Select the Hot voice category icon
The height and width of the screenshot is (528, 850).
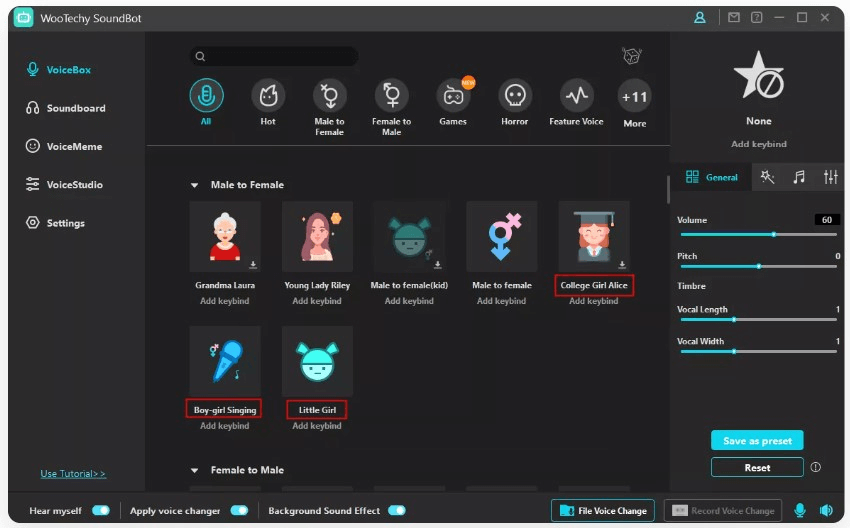268,96
